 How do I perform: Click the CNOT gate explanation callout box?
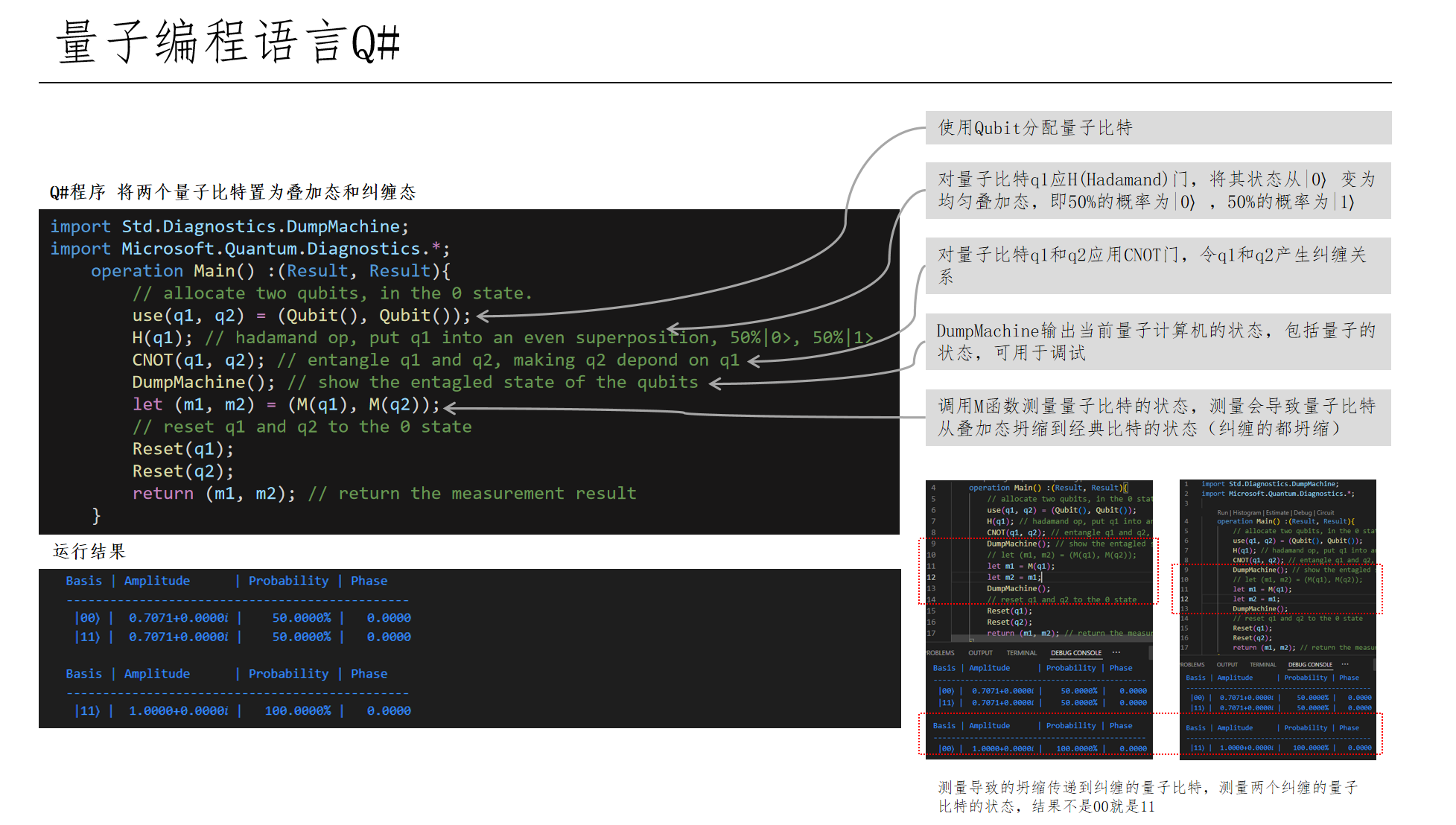tap(1158, 266)
